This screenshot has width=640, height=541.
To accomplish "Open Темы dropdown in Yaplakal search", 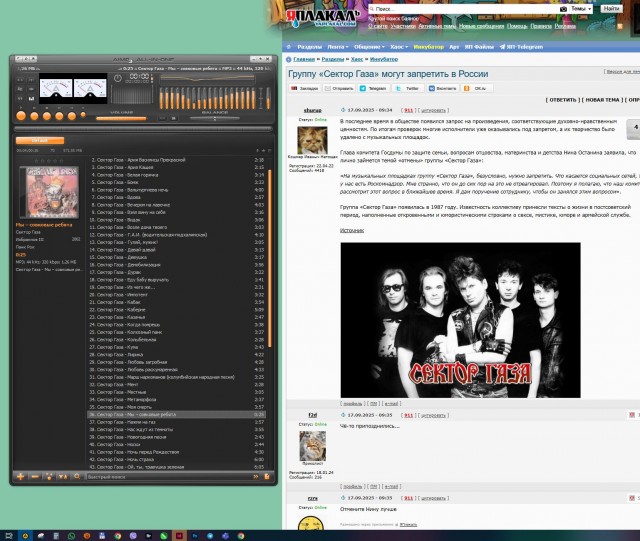I will tap(581, 9).
